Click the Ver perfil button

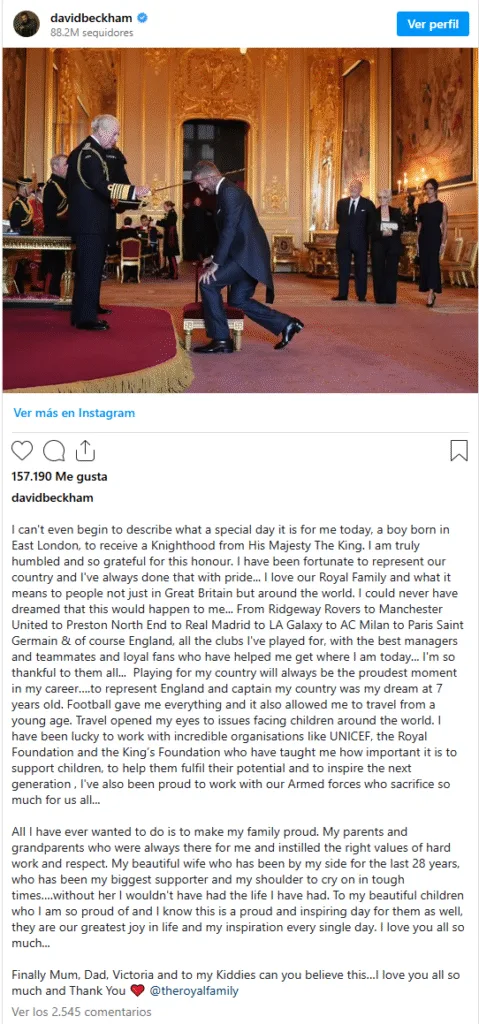[433, 24]
